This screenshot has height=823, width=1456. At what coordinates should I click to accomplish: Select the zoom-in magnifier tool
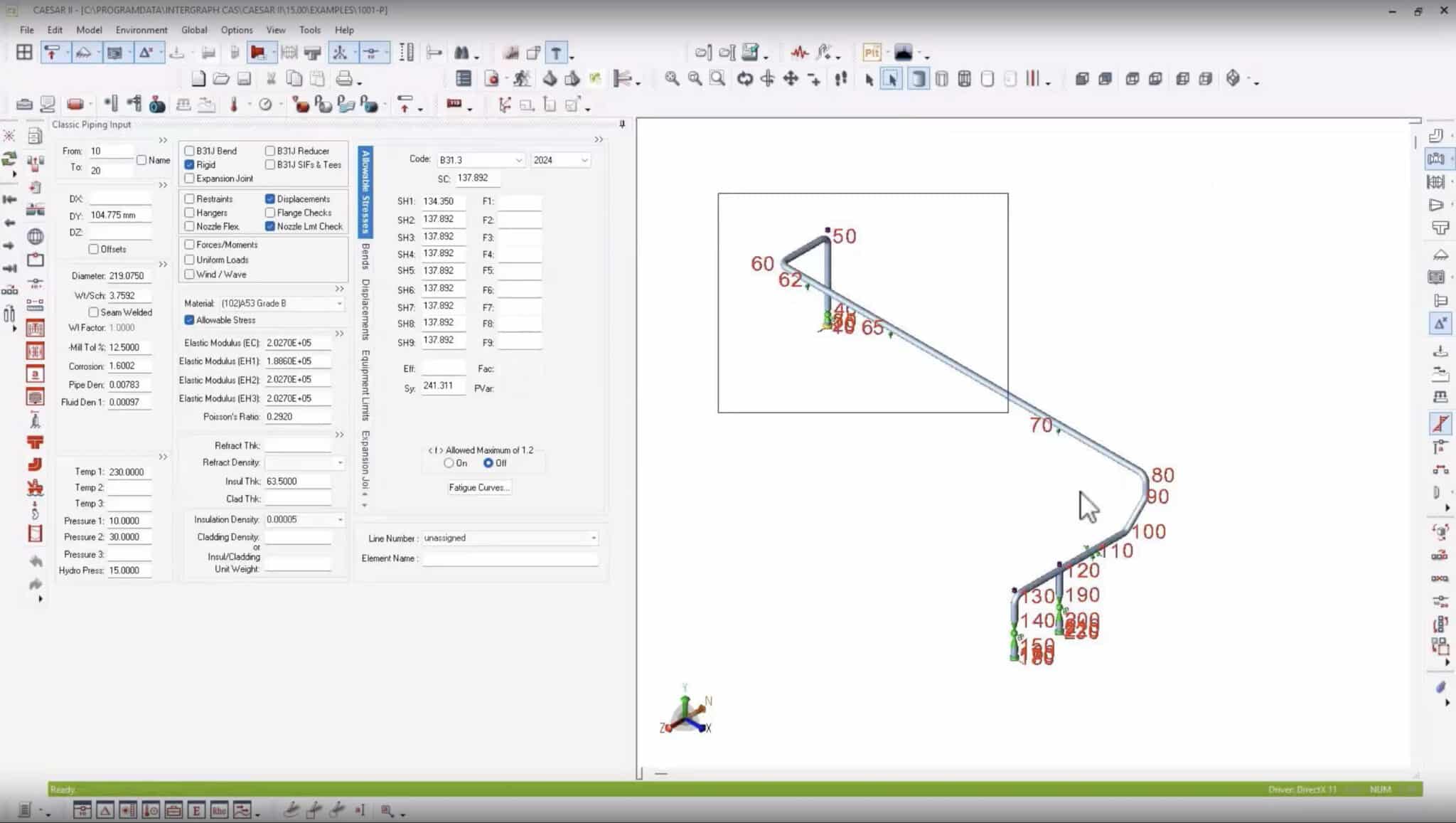(x=673, y=79)
